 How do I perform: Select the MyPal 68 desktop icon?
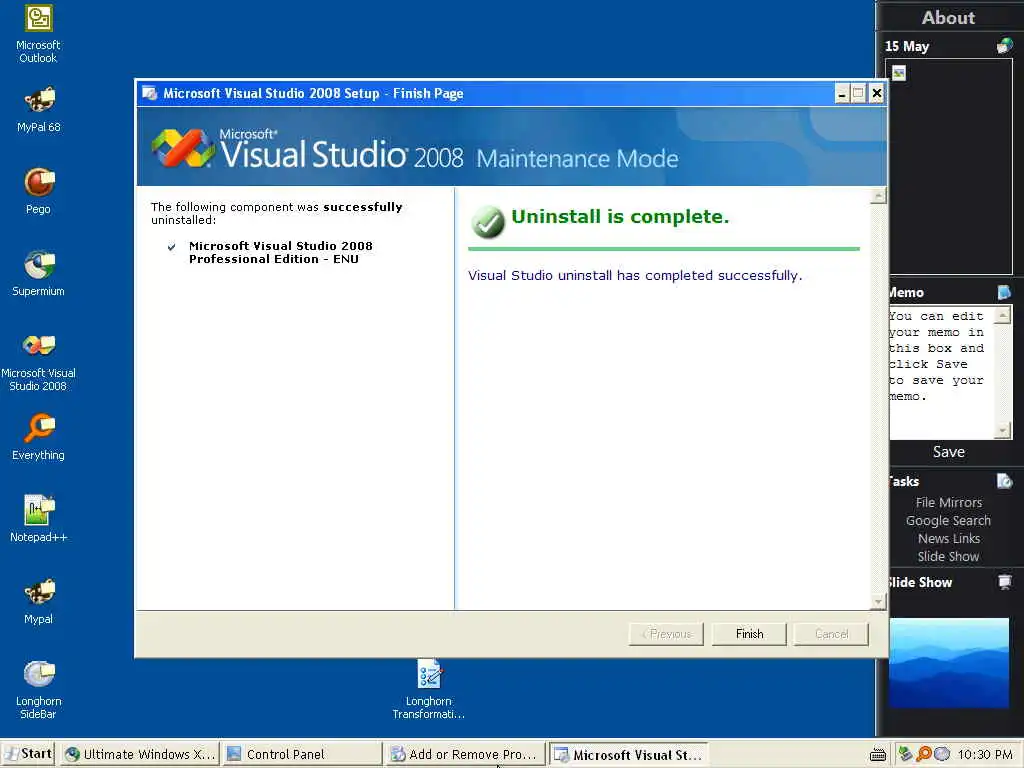(39, 109)
